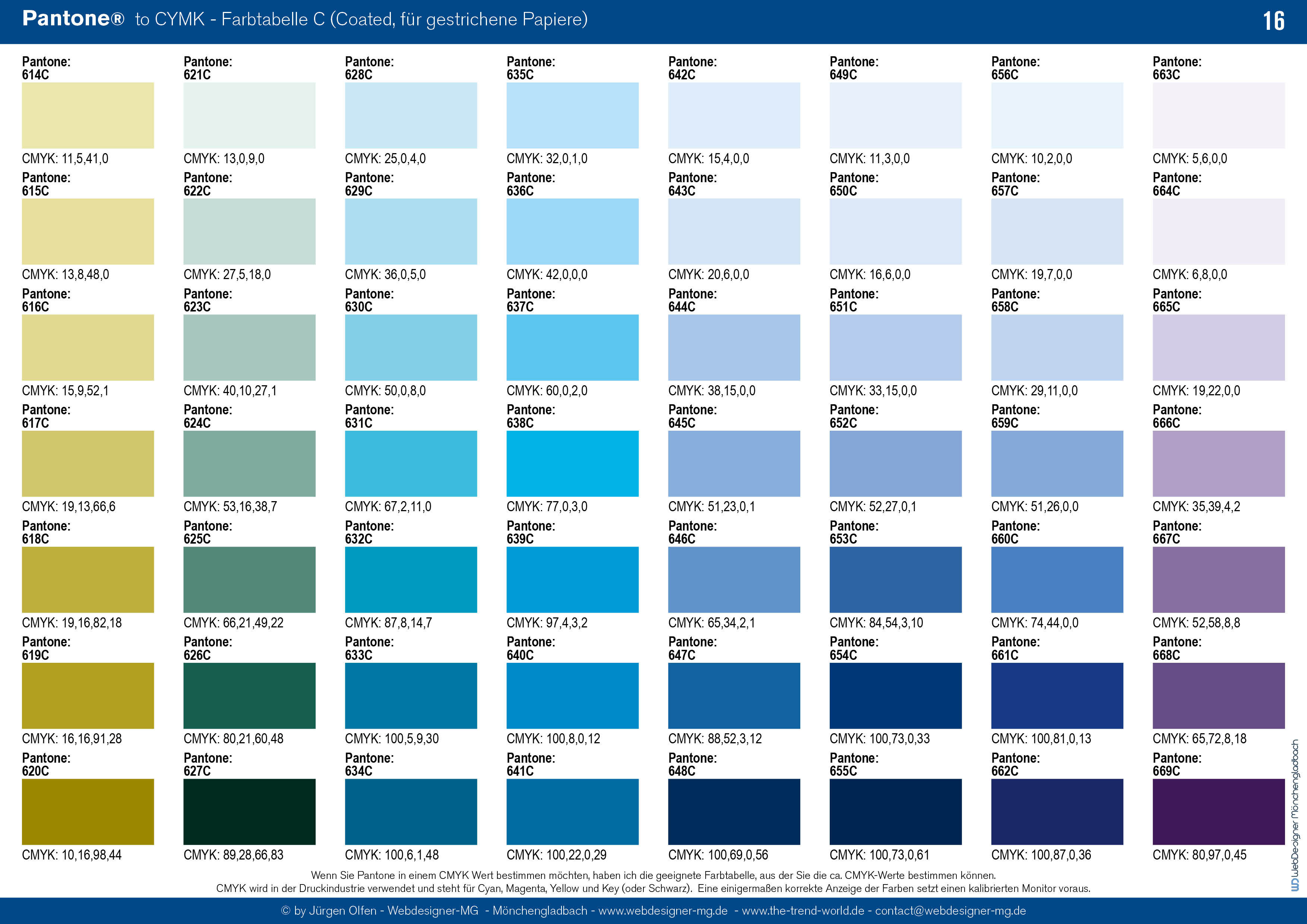Viewport: 1307px width, 924px height.
Task: Click the value 'CMYK: 52,58,8,8'
Action: coord(1197,623)
